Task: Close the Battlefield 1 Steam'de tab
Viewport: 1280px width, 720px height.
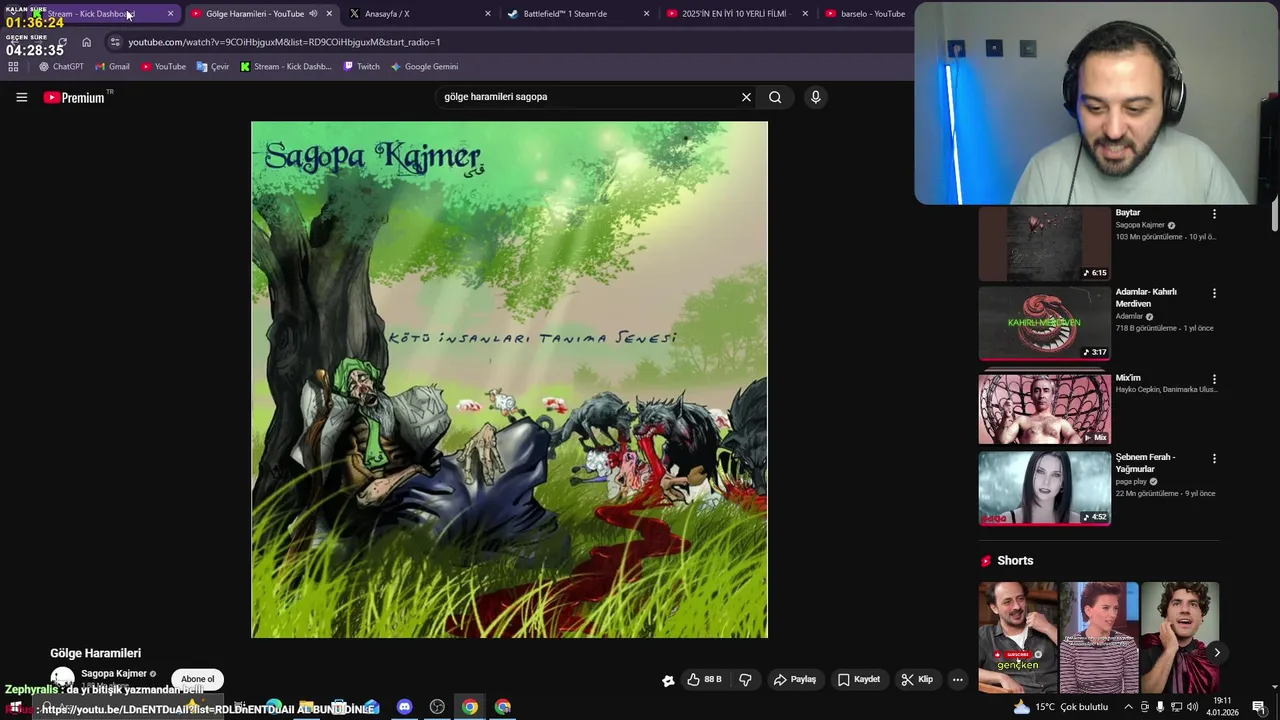Action: click(x=646, y=14)
